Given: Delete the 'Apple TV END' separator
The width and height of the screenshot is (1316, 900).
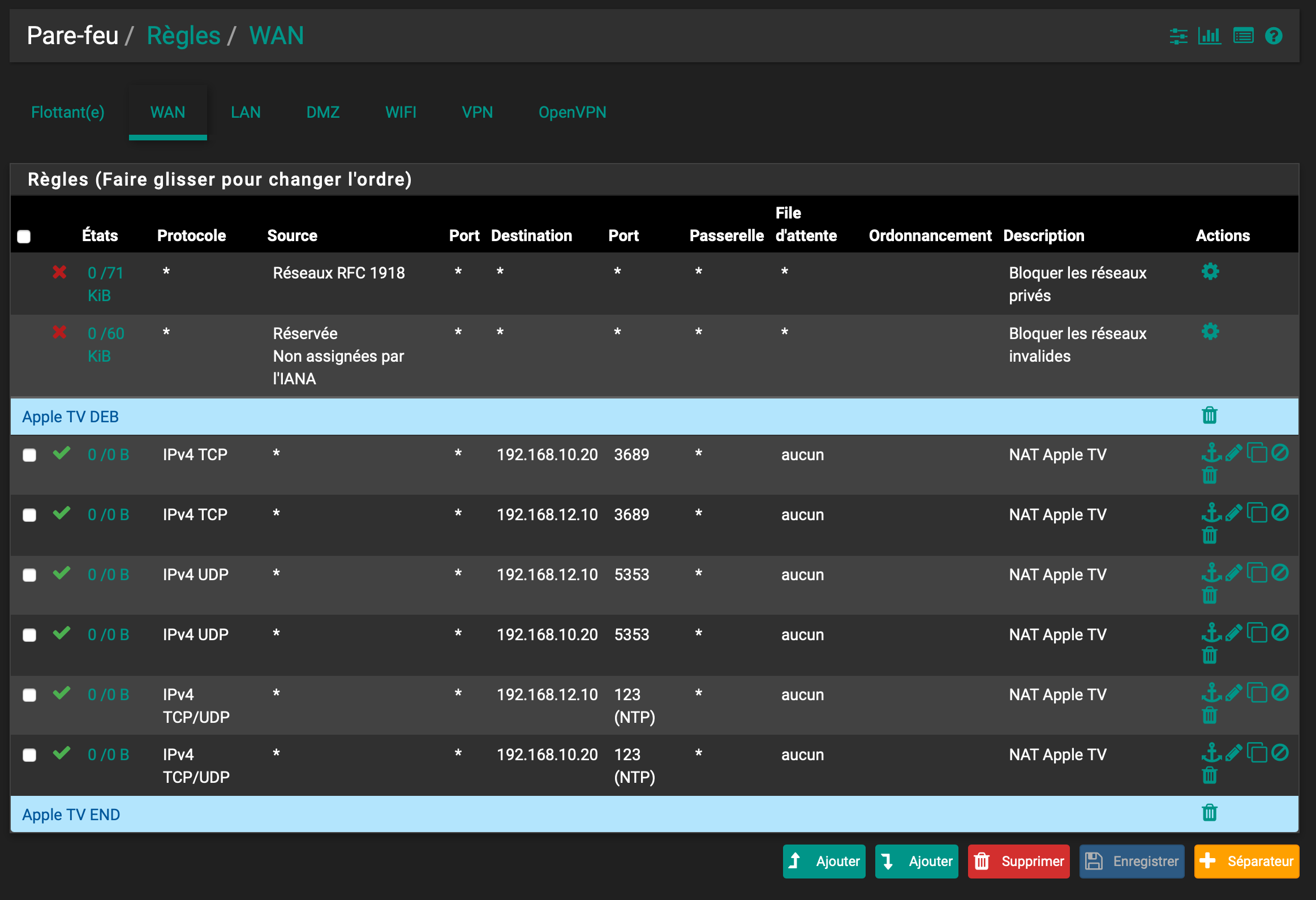Looking at the screenshot, I should click(1210, 813).
